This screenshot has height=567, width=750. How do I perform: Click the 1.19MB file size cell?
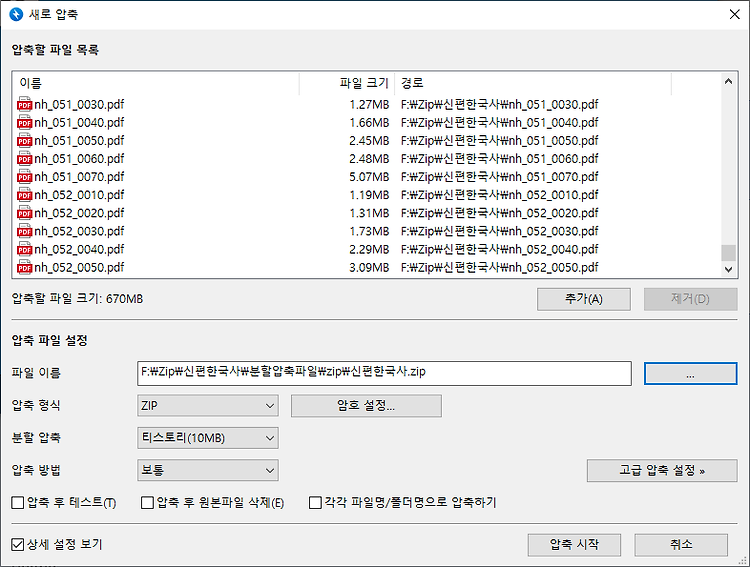point(369,195)
